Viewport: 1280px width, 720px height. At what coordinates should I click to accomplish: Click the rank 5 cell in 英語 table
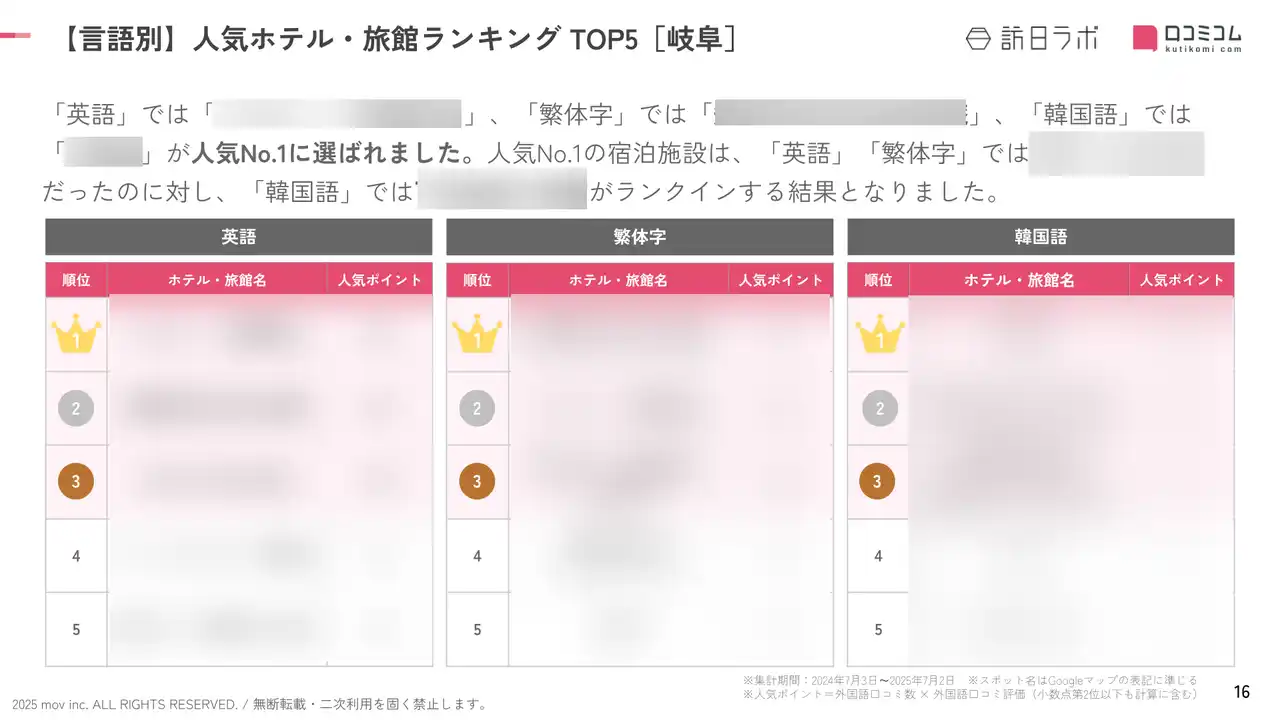76,629
